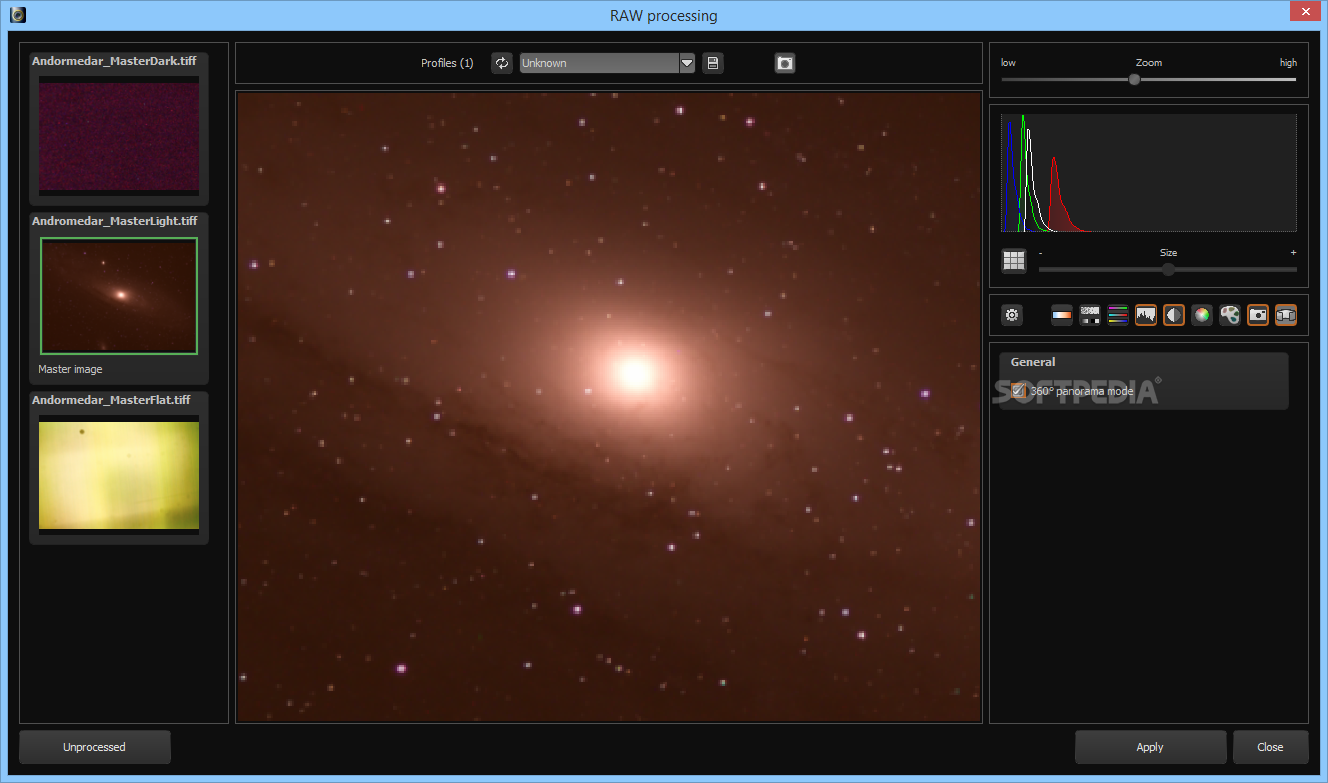Image resolution: width=1328 pixels, height=783 pixels.
Task: Click the Master image caption
Action: click(70, 369)
